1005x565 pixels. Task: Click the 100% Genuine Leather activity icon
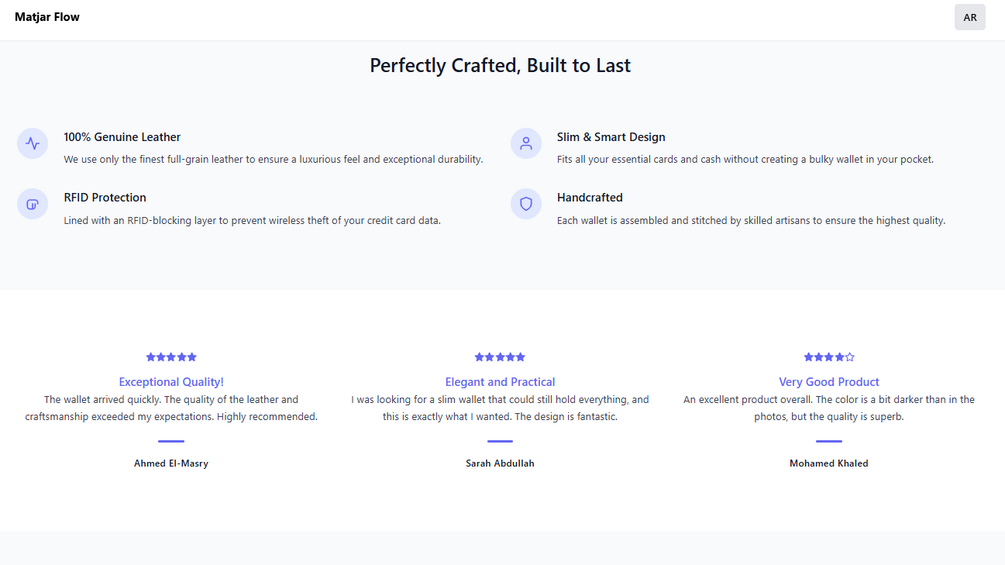[x=33, y=143]
